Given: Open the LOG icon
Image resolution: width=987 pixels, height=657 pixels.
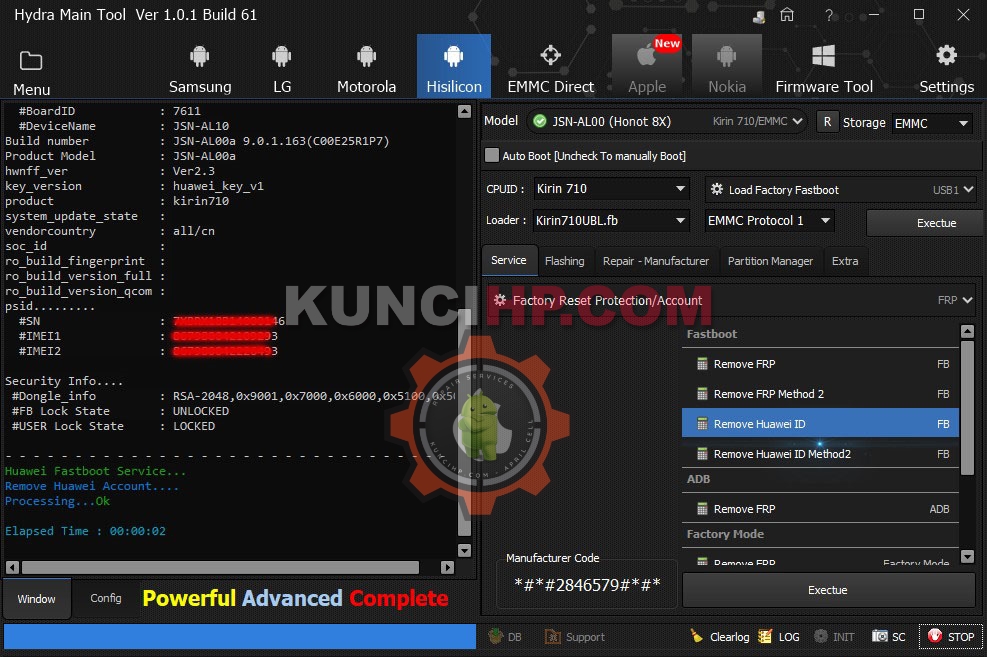Looking at the screenshot, I should [x=765, y=636].
